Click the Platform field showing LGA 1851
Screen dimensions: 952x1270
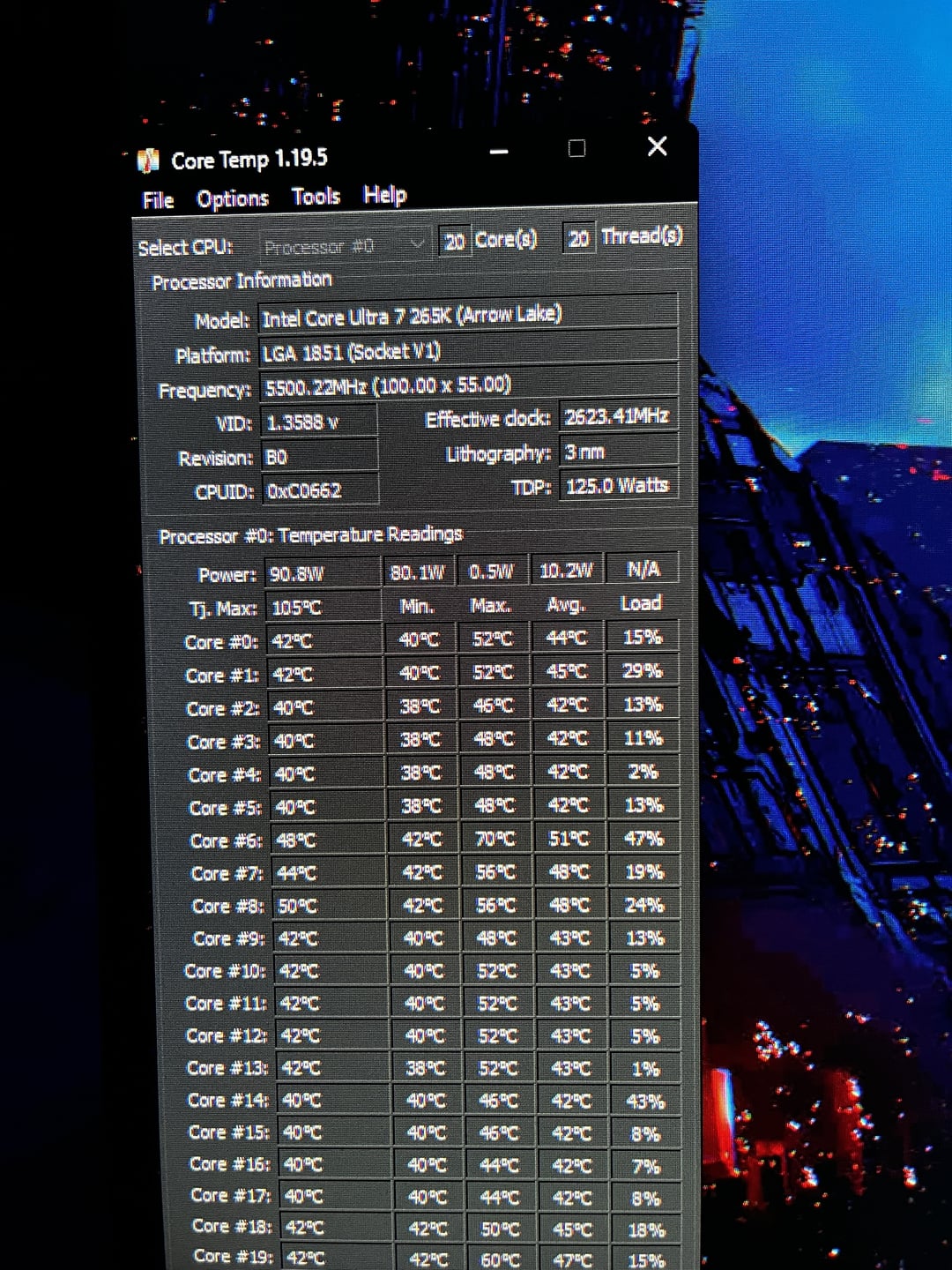pyautogui.click(x=467, y=352)
